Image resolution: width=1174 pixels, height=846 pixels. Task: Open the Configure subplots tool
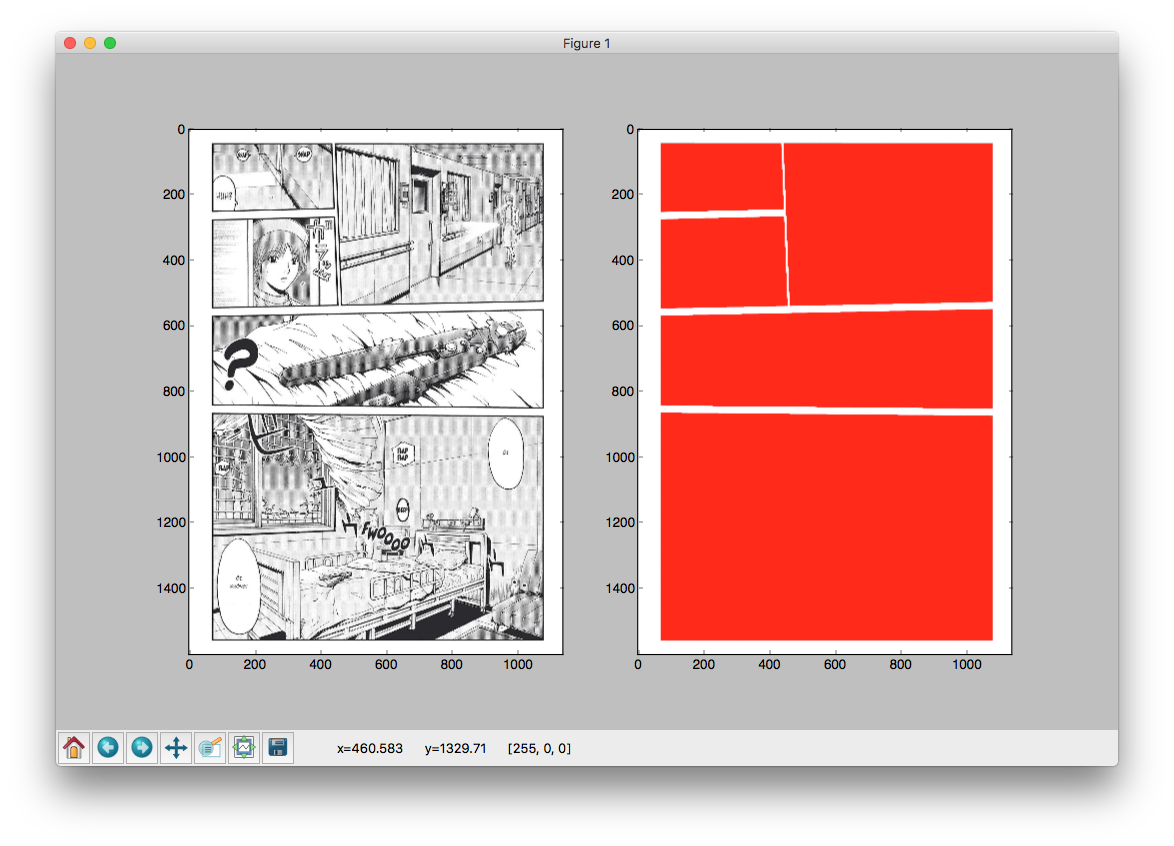pos(244,747)
